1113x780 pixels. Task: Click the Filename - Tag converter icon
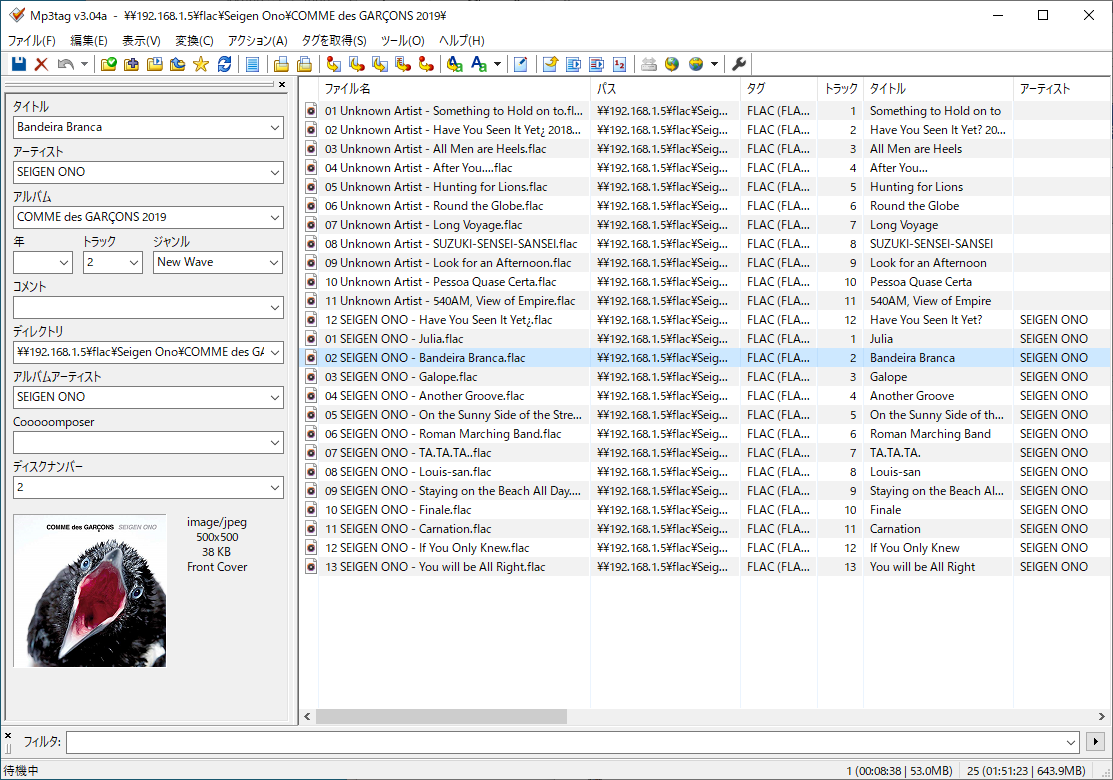(x=357, y=64)
